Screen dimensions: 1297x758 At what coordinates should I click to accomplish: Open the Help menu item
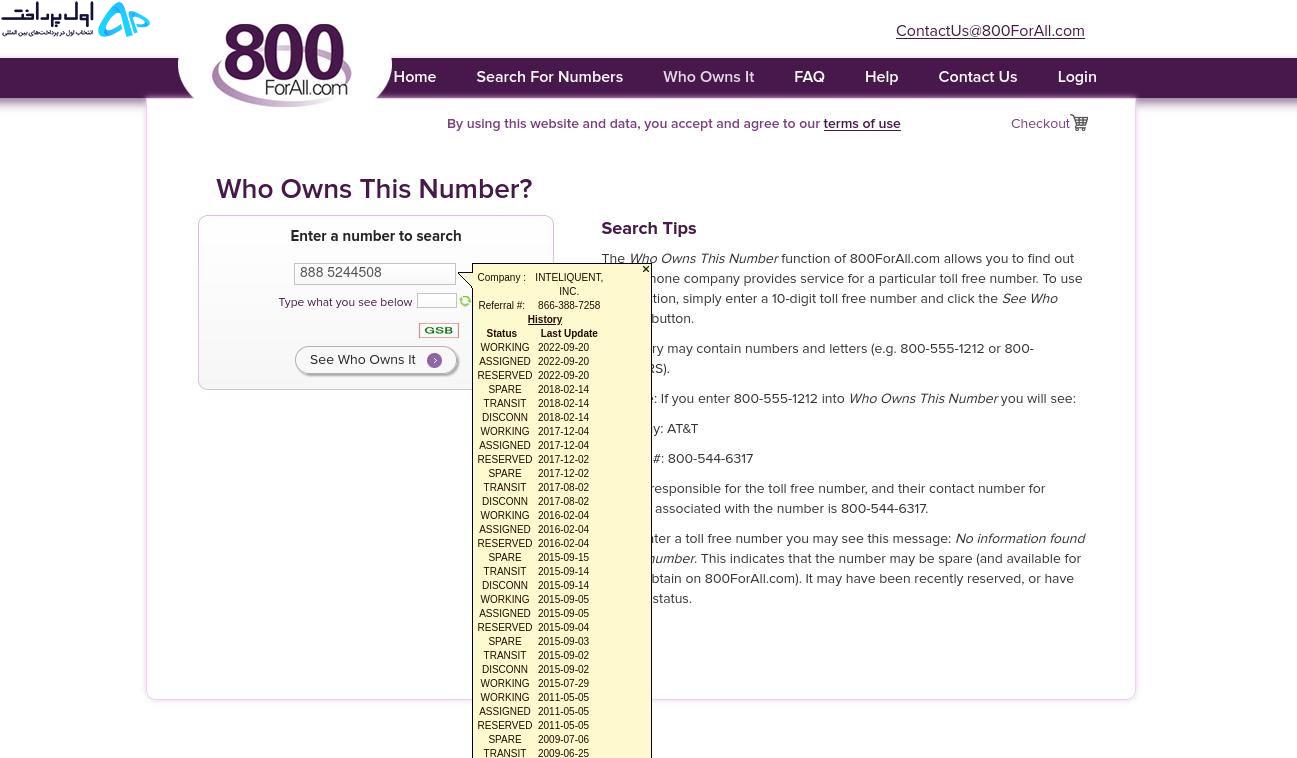(881, 77)
